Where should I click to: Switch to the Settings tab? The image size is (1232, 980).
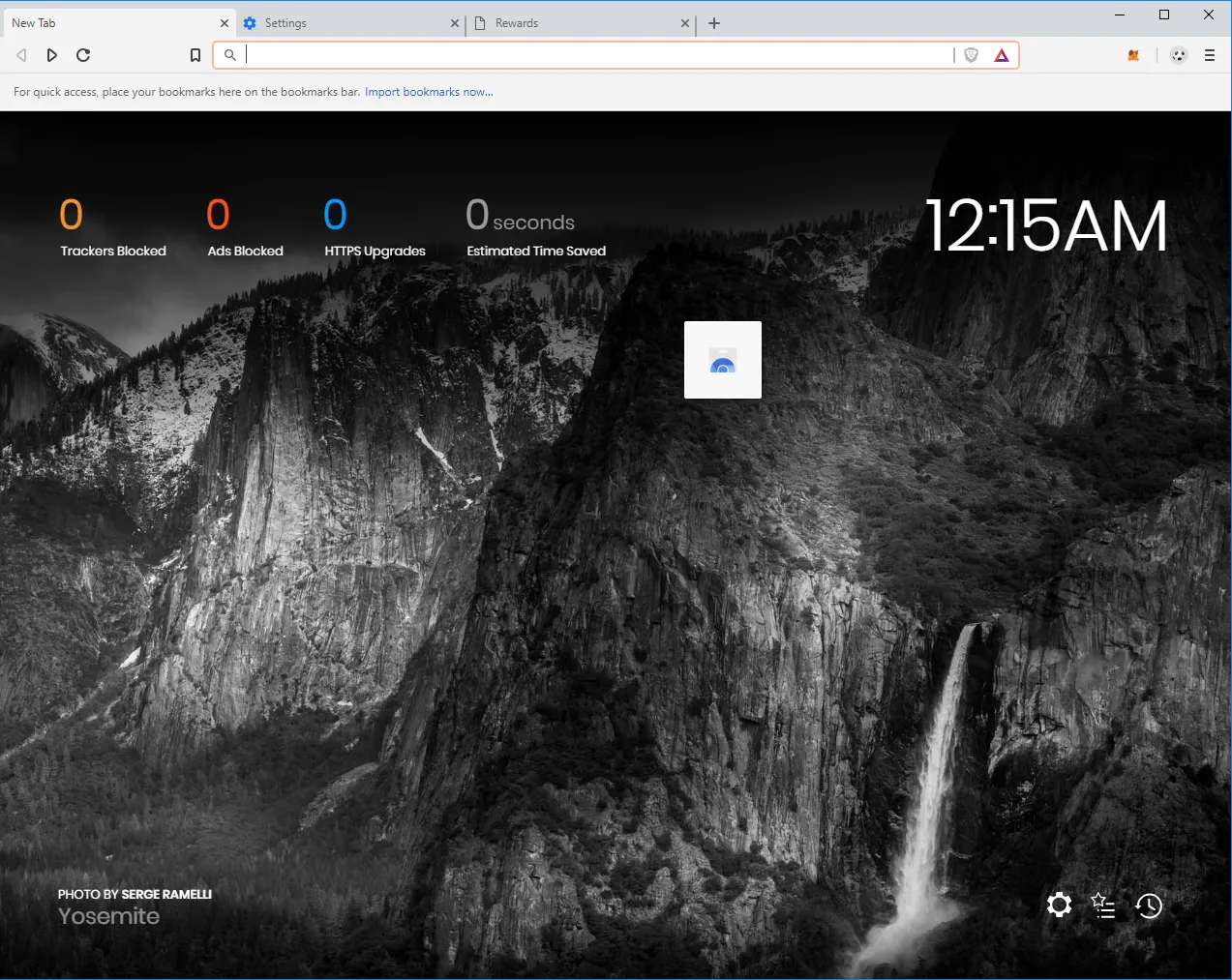pos(352,23)
